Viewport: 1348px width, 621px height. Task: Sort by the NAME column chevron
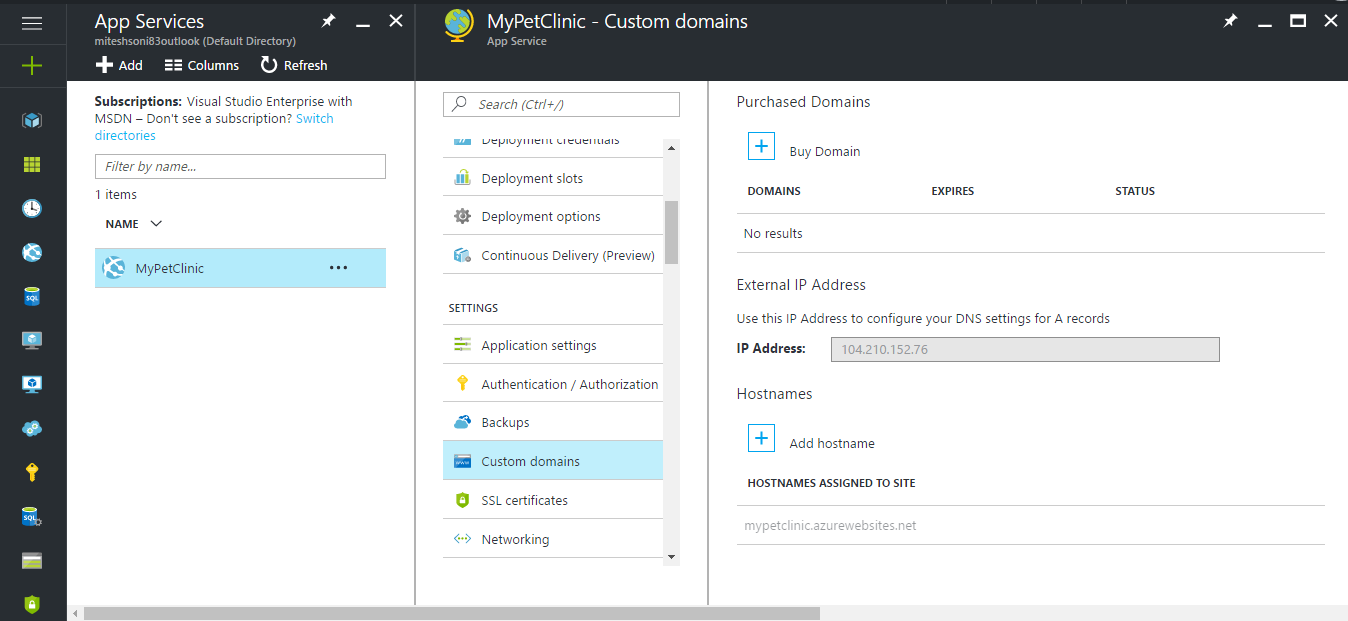(x=156, y=224)
